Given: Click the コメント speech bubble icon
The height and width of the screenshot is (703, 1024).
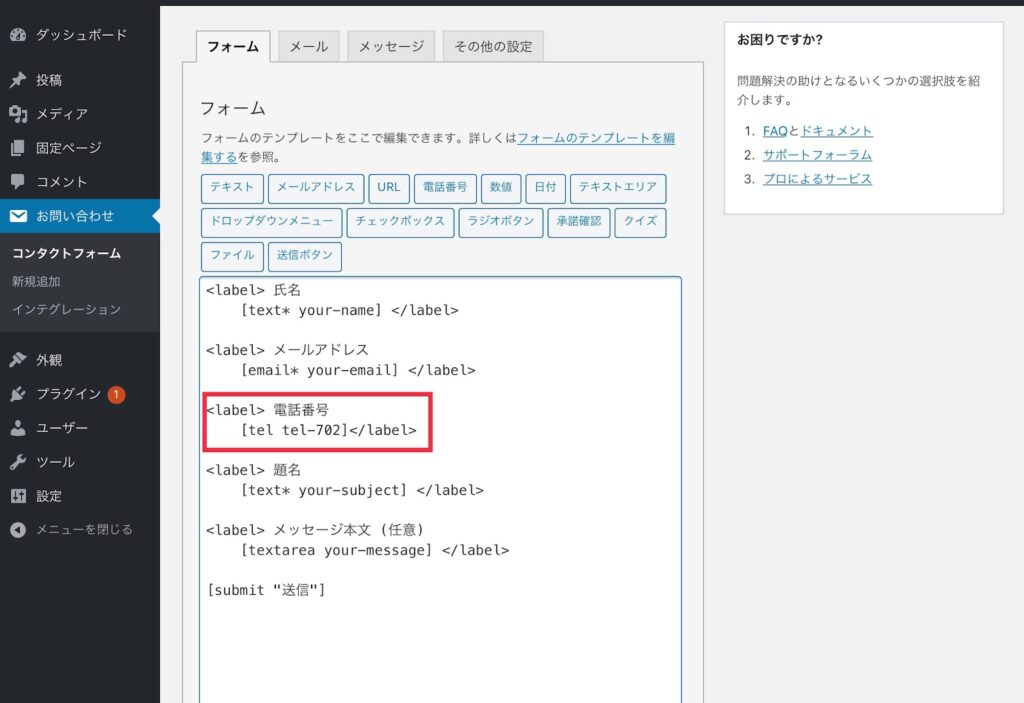Looking at the screenshot, I should (x=18, y=182).
